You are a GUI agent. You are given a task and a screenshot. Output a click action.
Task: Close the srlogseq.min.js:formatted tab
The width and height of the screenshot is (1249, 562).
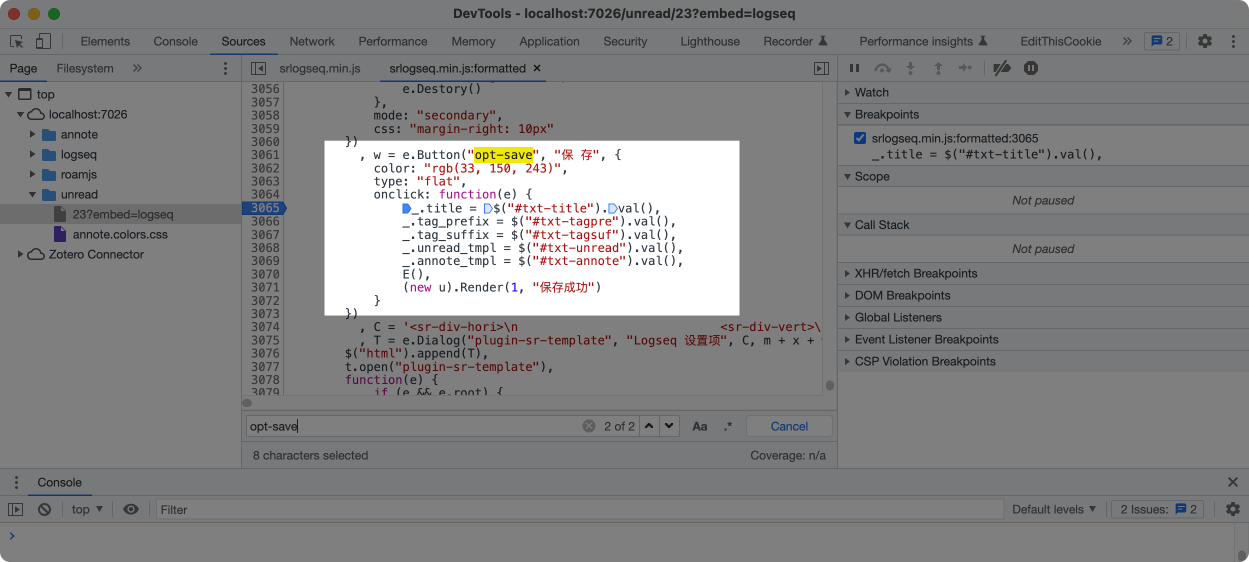[537, 68]
